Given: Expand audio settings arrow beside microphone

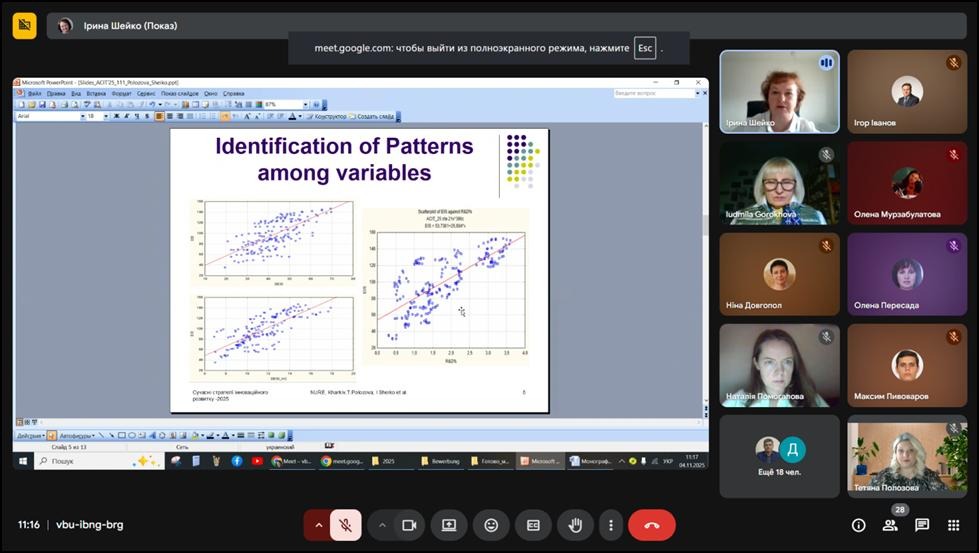Looking at the screenshot, I should pos(319,525).
